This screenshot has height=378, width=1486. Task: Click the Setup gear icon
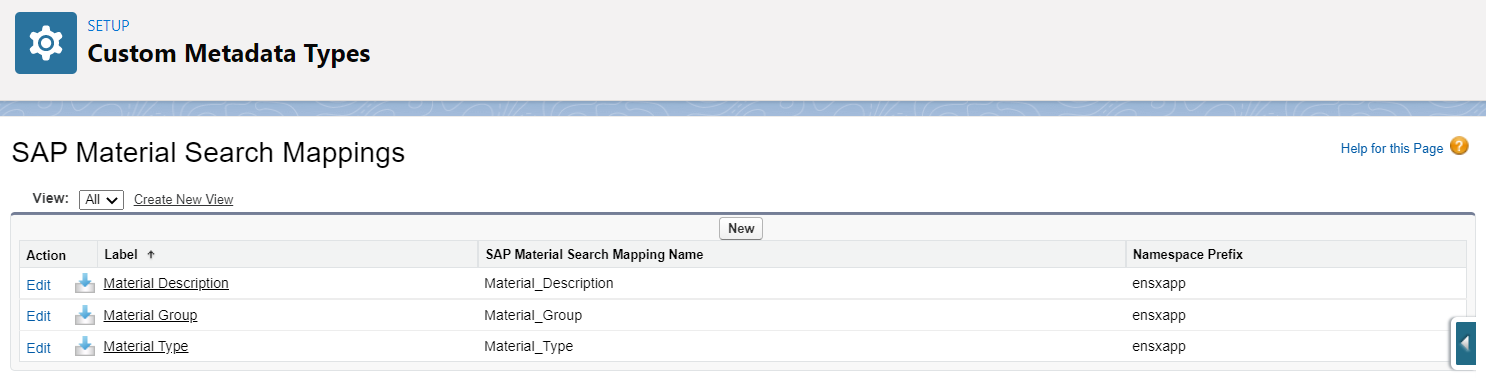[46, 43]
